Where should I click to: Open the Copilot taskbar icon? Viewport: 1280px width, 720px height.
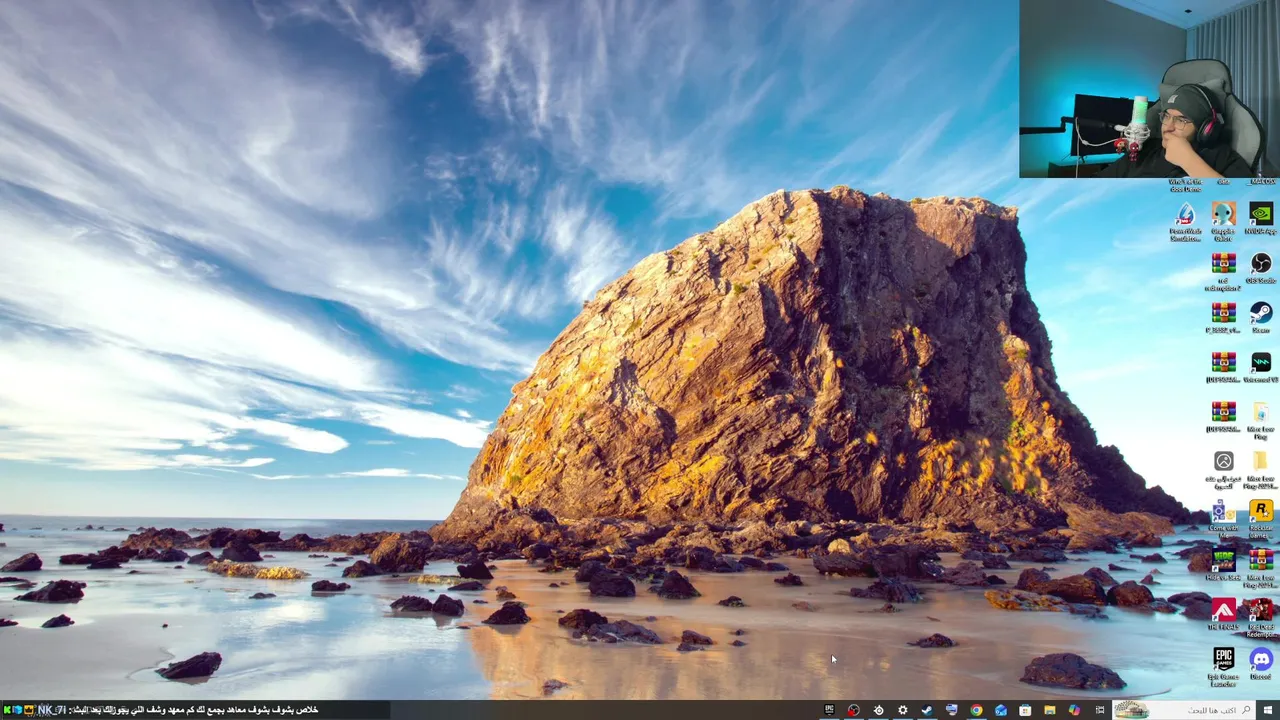pos(1074,710)
